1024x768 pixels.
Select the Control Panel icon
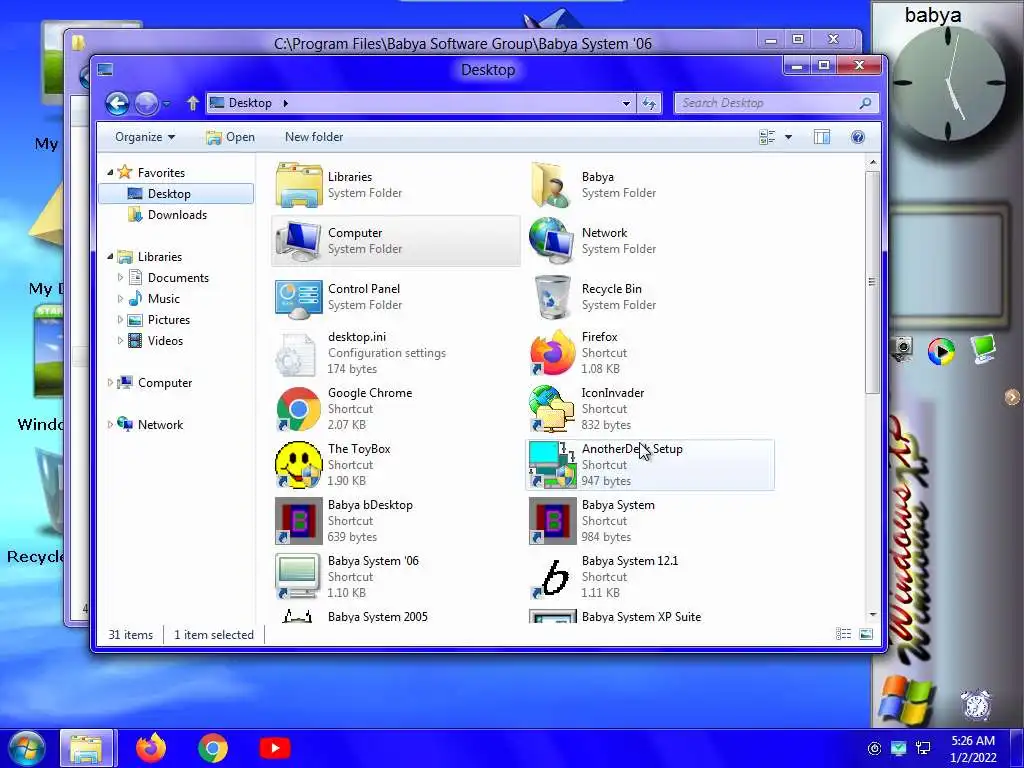point(298,297)
